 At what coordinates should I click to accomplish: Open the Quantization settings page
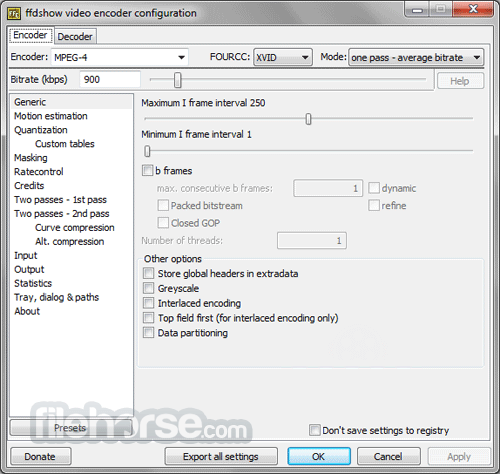pyautogui.click(x=41, y=130)
